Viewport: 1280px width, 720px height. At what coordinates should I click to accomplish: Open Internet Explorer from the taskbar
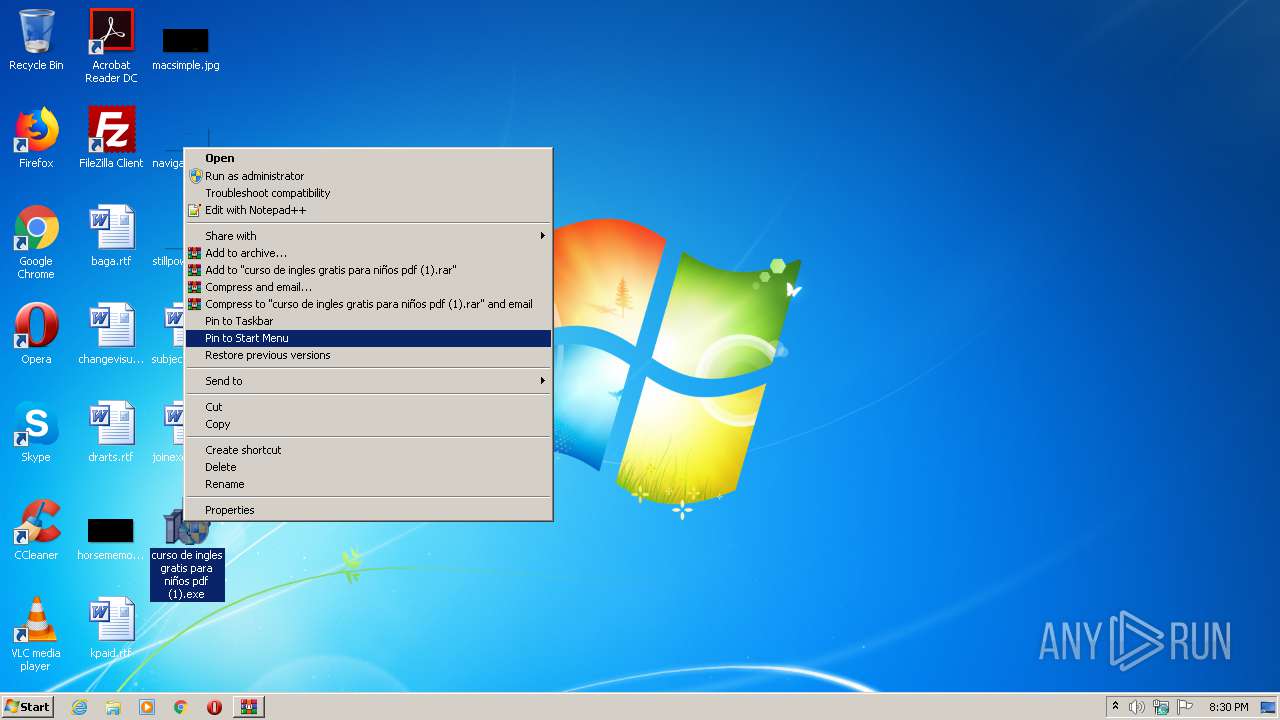pos(79,707)
